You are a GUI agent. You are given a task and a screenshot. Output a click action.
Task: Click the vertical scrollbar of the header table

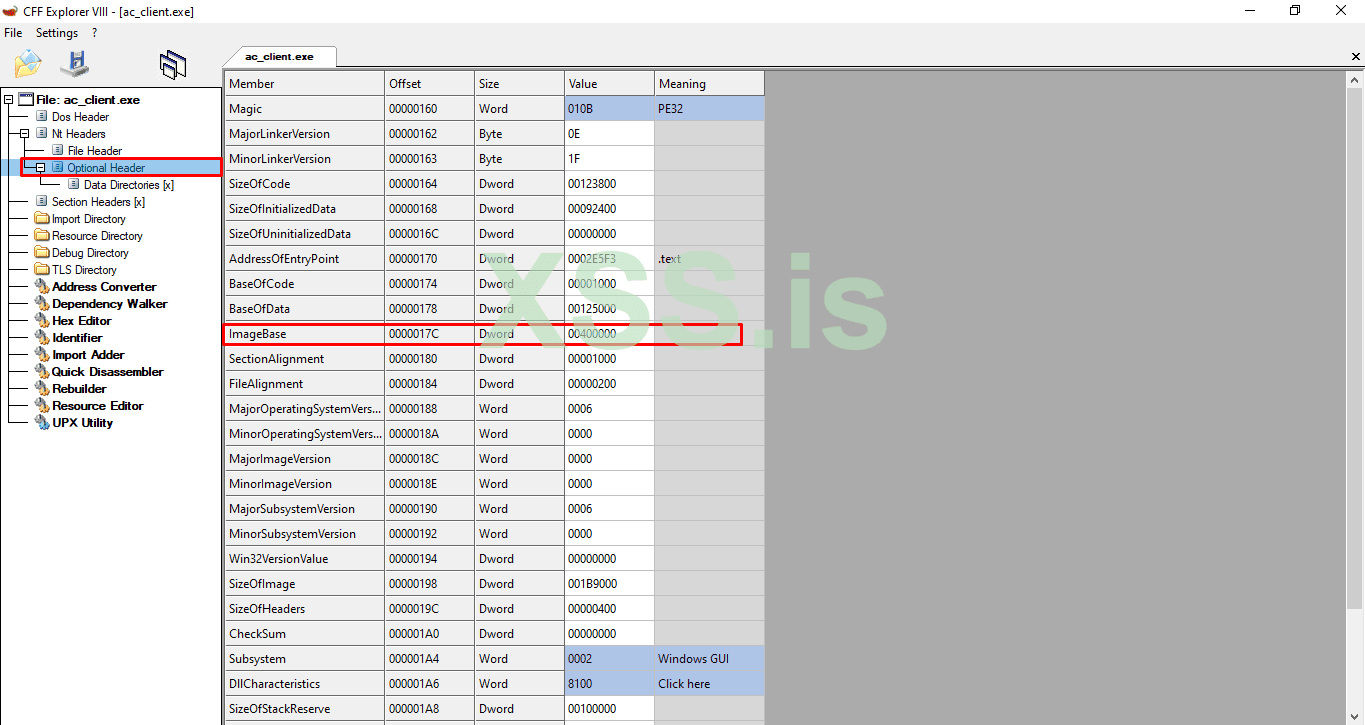(1356, 397)
